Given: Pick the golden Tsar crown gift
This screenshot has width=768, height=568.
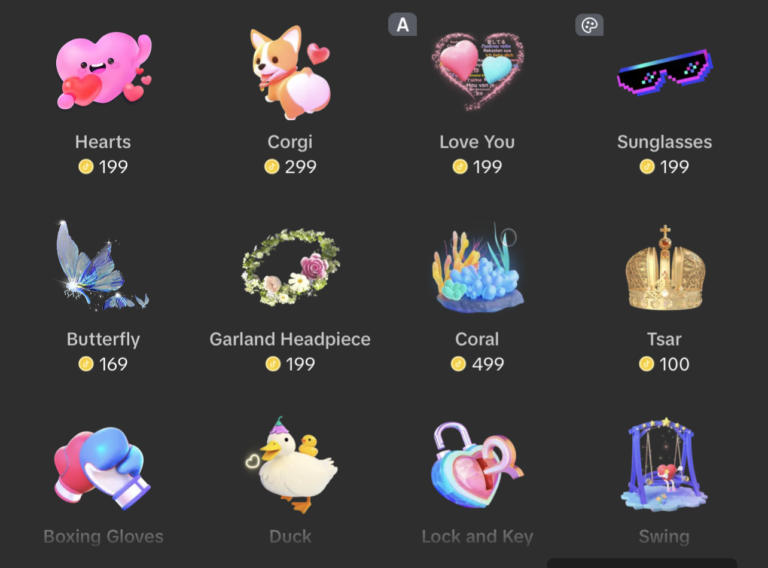Looking at the screenshot, I should pos(665,268).
